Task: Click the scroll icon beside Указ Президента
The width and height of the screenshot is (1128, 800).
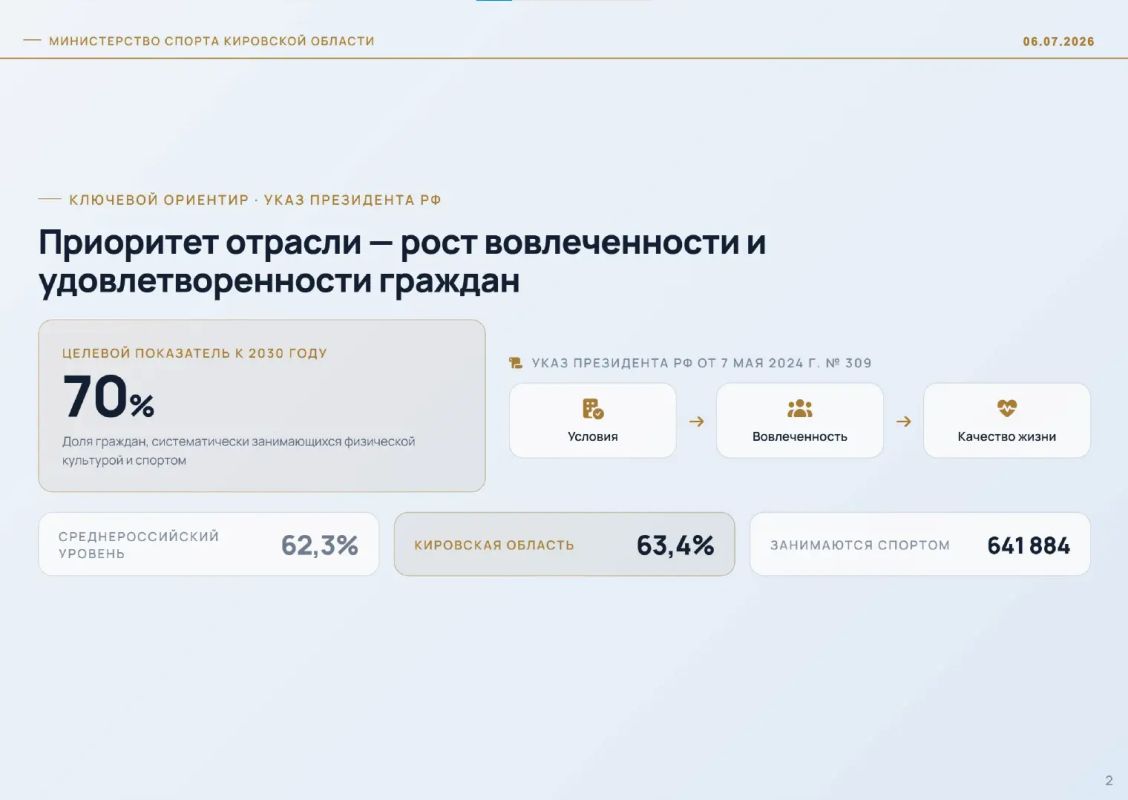Action: (x=515, y=363)
